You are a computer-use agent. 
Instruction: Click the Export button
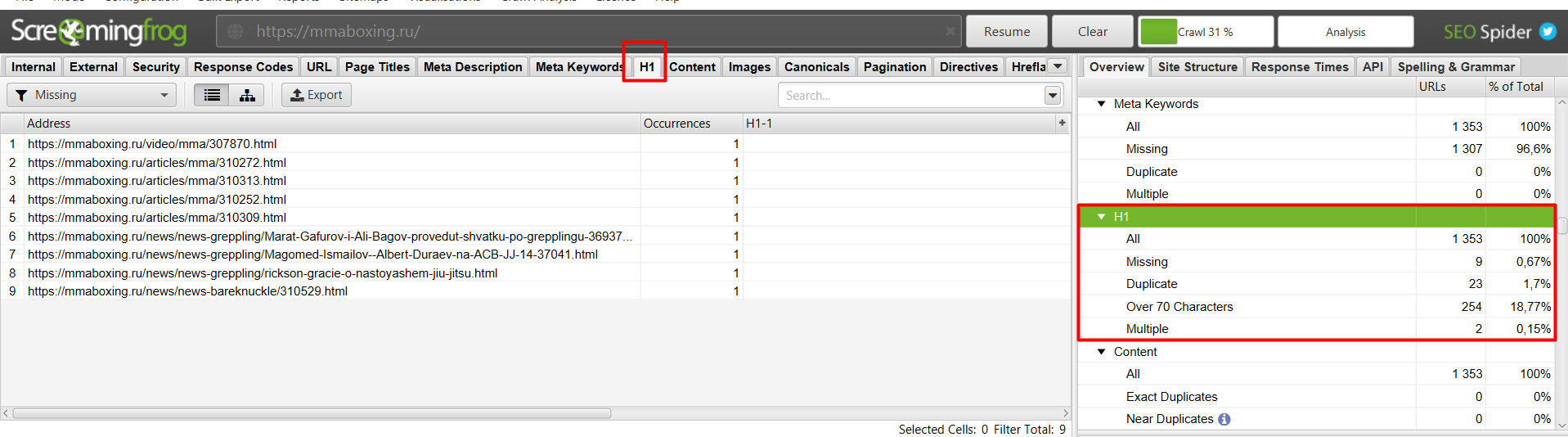pos(317,95)
